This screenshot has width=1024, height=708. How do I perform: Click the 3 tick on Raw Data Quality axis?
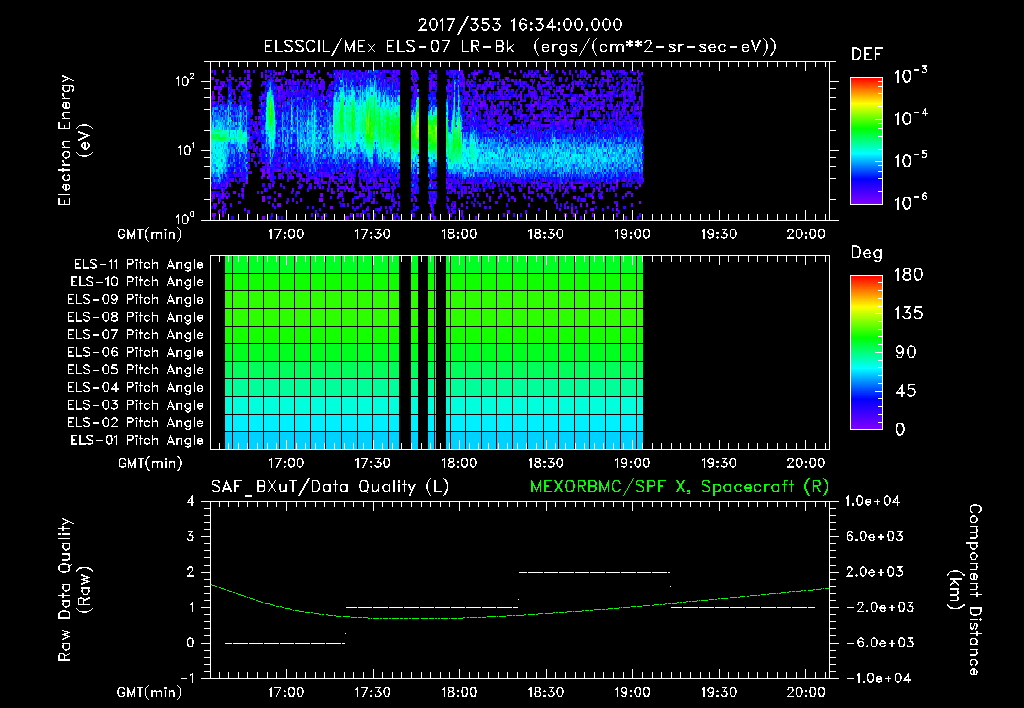click(191, 536)
